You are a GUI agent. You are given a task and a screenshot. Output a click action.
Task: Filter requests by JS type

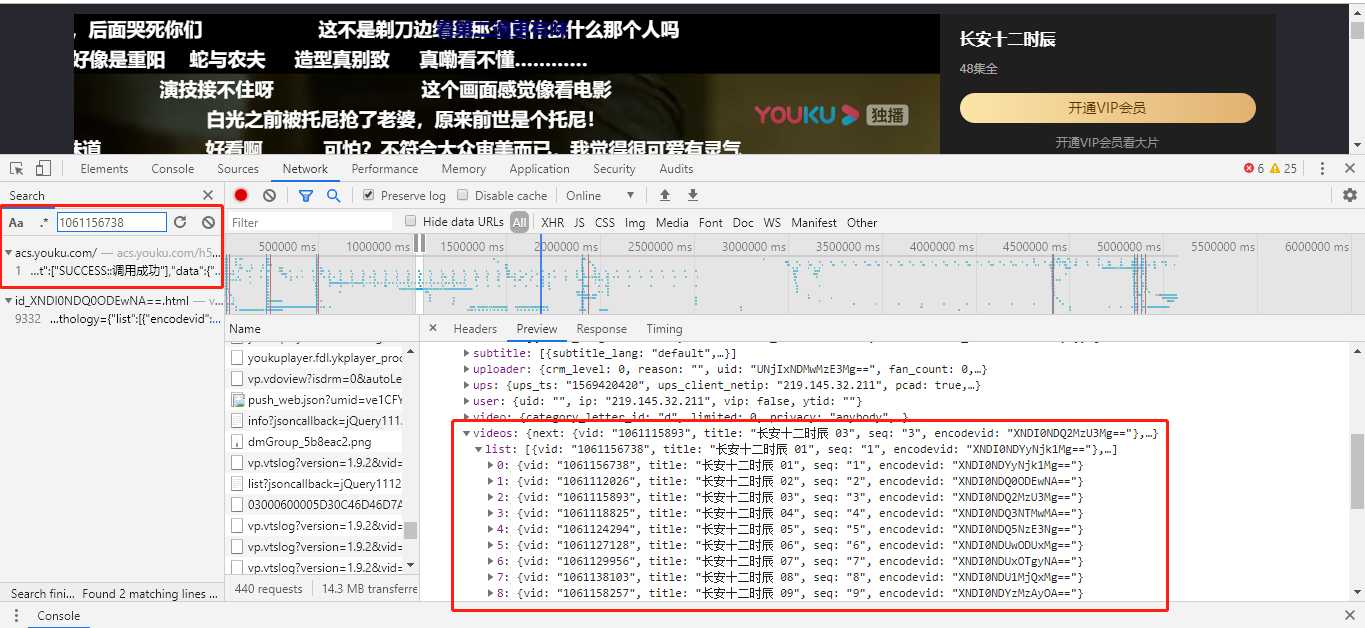tap(579, 222)
